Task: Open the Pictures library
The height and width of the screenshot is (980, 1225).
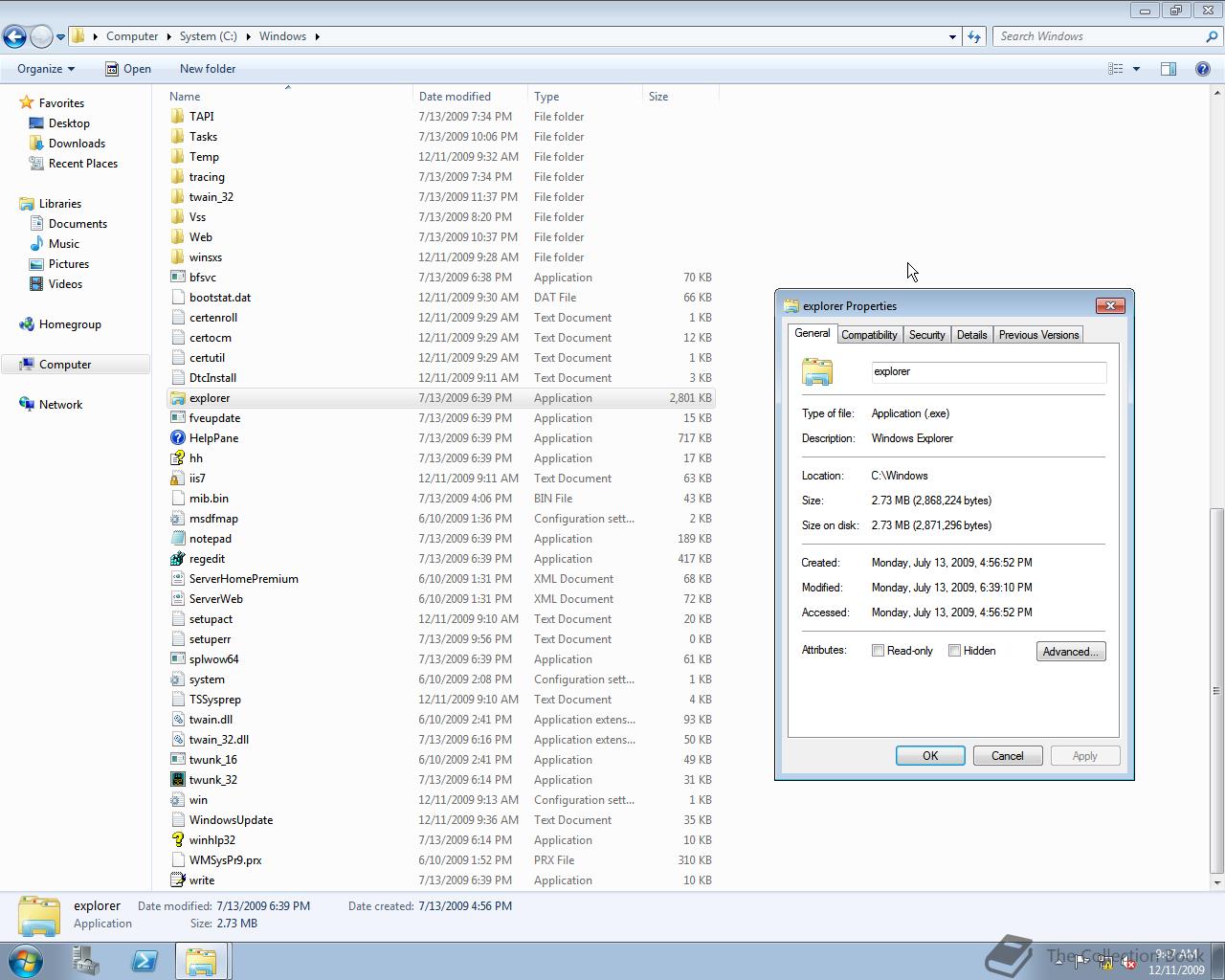Action: (69, 264)
